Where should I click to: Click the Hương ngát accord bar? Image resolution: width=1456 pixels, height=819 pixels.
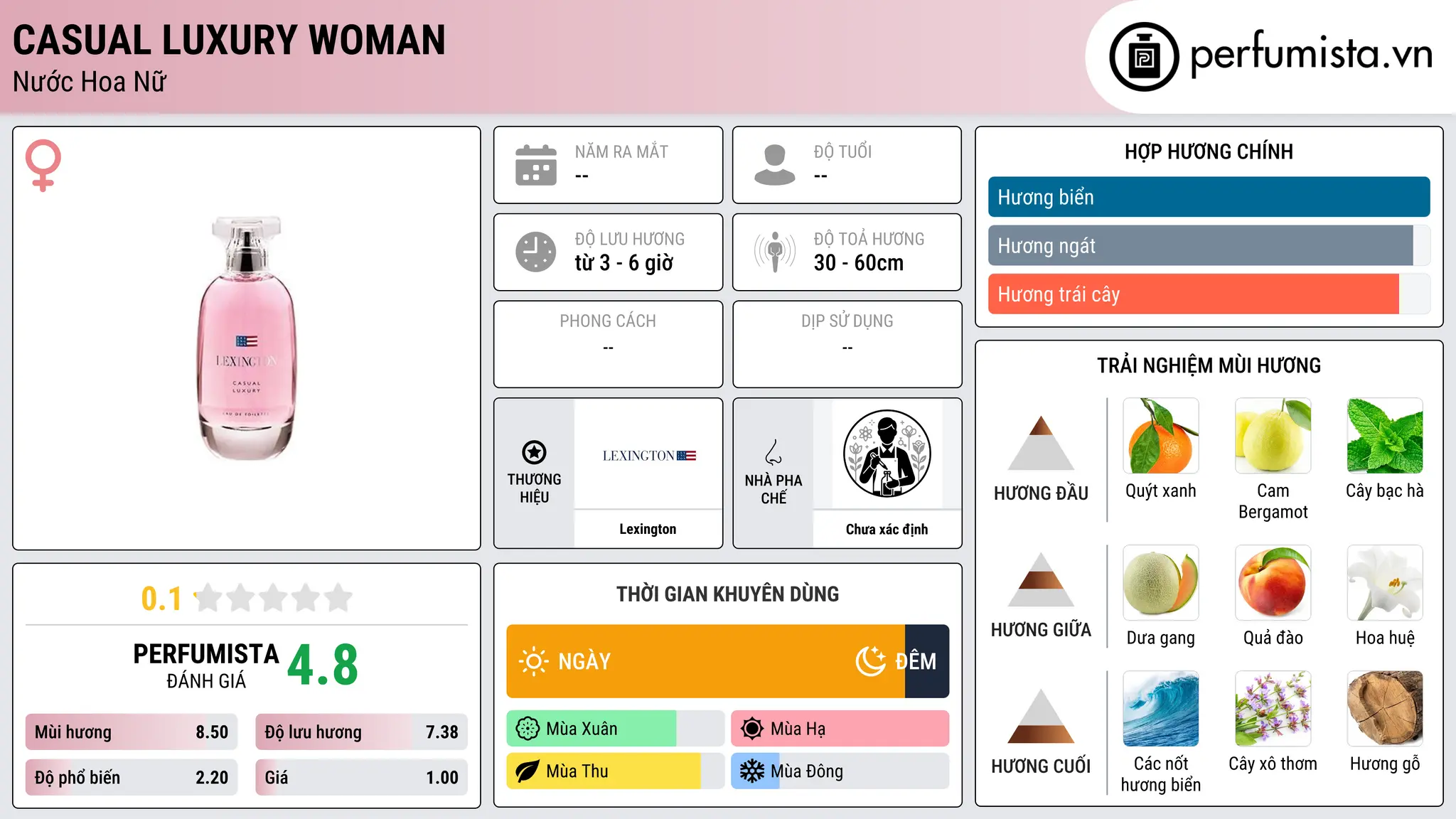[x=1209, y=245]
